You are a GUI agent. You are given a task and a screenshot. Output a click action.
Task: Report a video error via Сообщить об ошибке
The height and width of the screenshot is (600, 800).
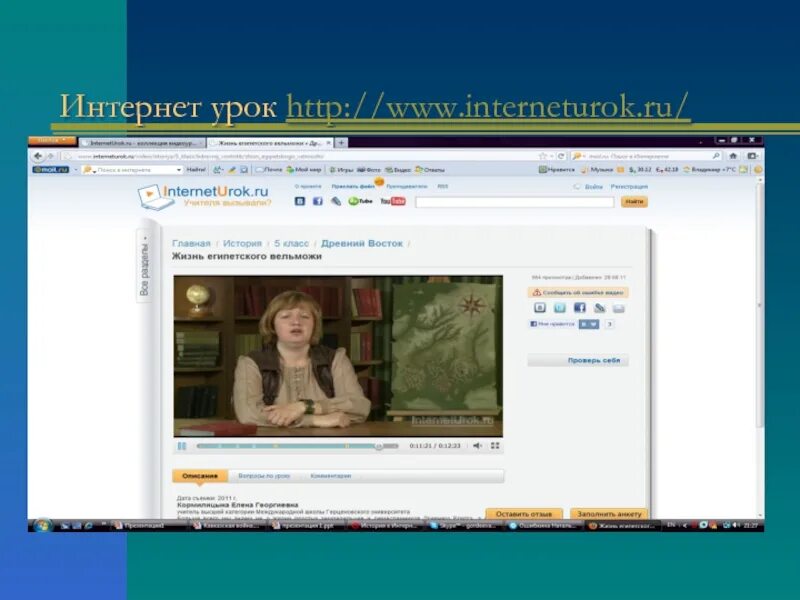click(578, 292)
